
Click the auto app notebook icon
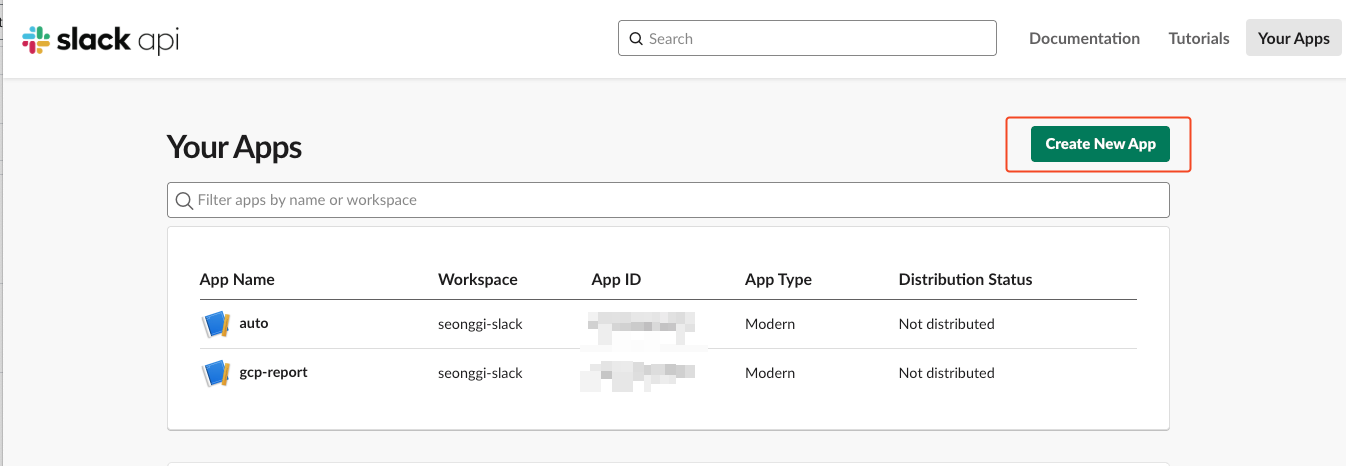(x=216, y=324)
